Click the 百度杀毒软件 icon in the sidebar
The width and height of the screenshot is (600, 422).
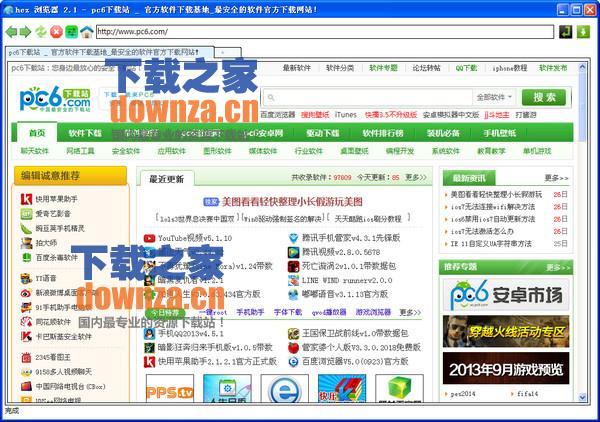click(x=26, y=257)
